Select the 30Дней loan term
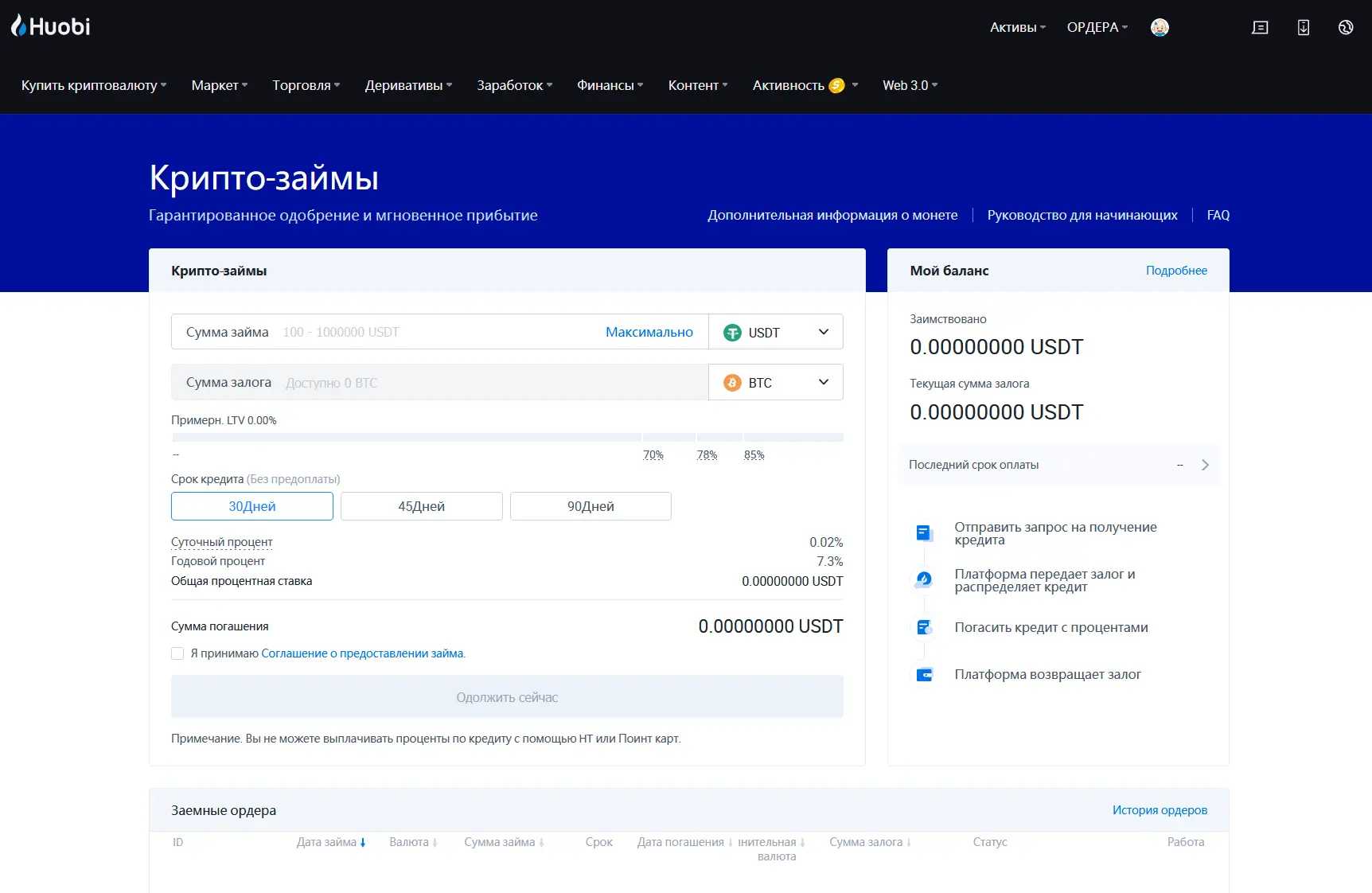Viewport: 1372px width, 893px height. pyautogui.click(x=252, y=506)
